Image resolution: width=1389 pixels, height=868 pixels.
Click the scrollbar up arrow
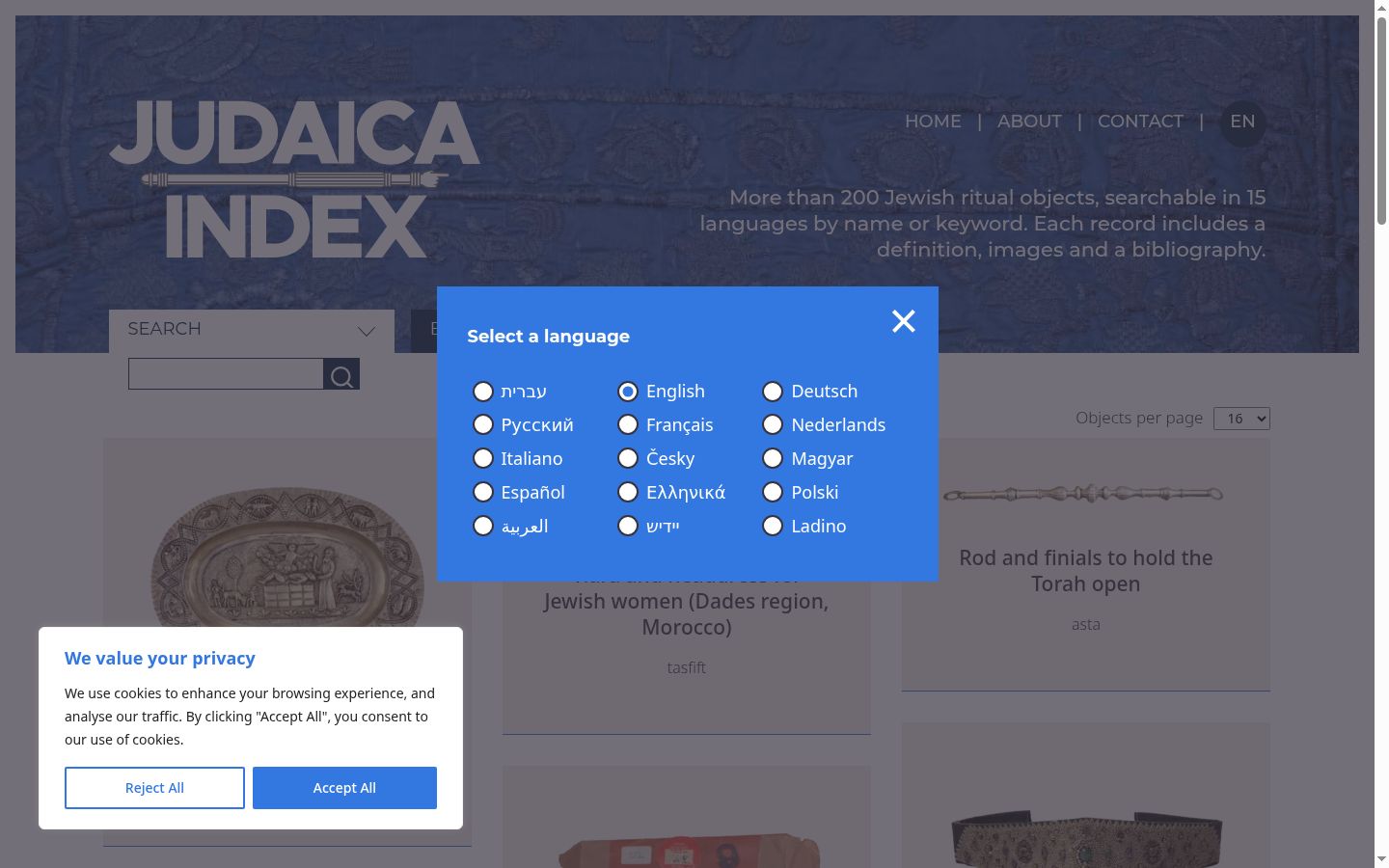click(x=1381, y=8)
